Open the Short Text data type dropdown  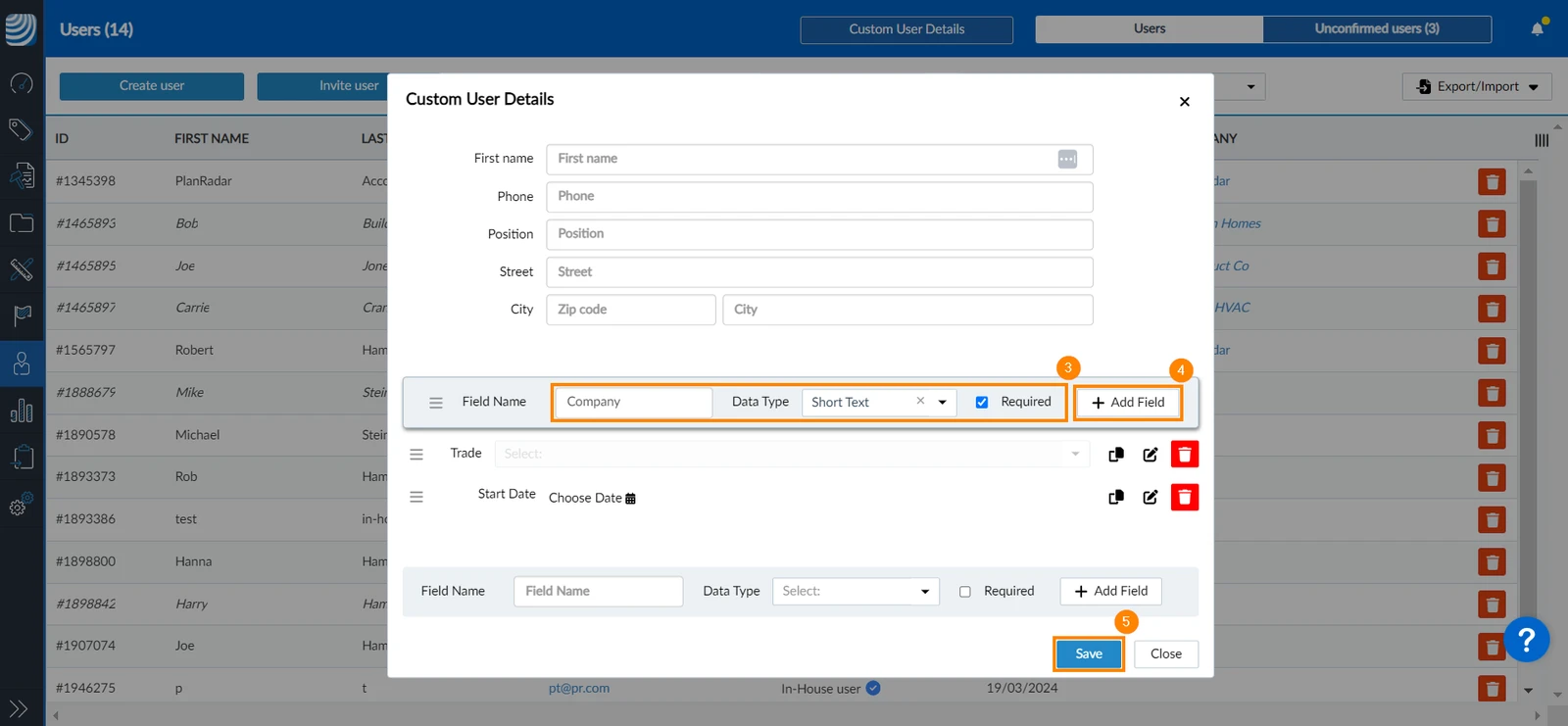[x=942, y=402]
